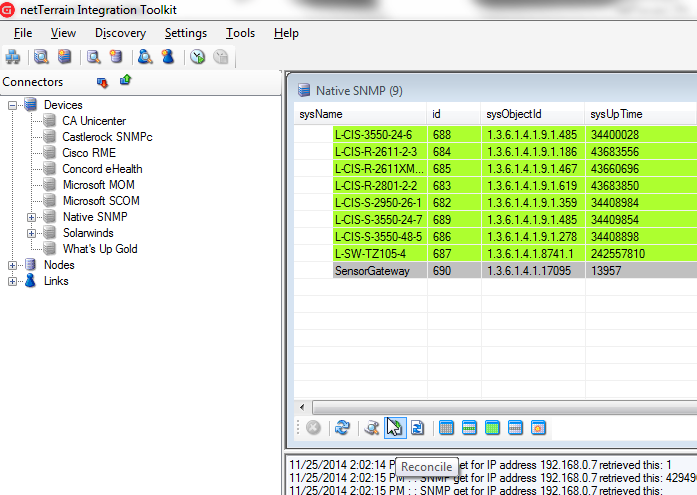Viewport: 697px width, 495px height.
Task: Select the SensorGateway row
Action: (372, 271)
